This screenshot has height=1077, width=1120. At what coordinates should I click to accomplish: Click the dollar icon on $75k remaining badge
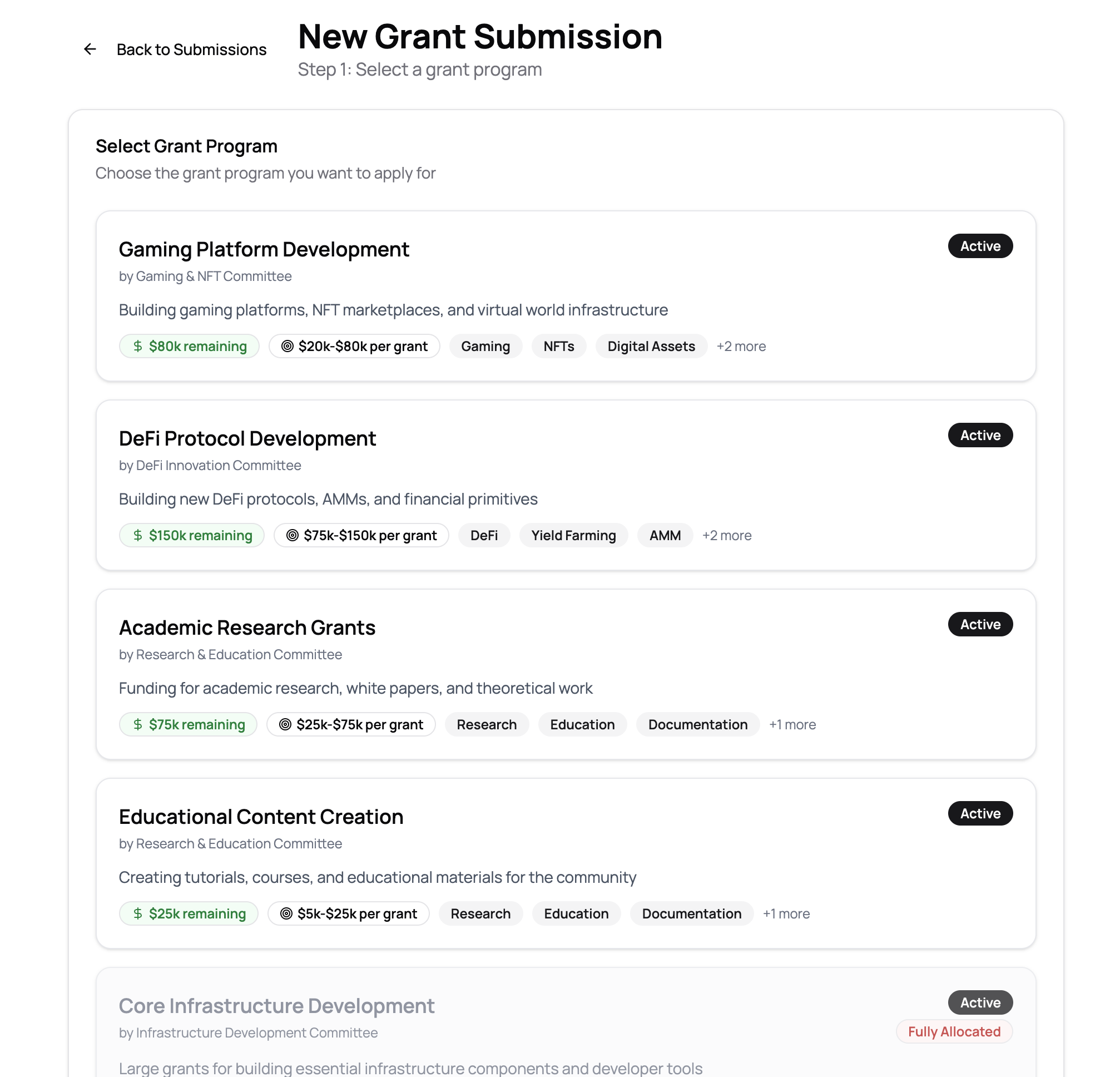137,724
